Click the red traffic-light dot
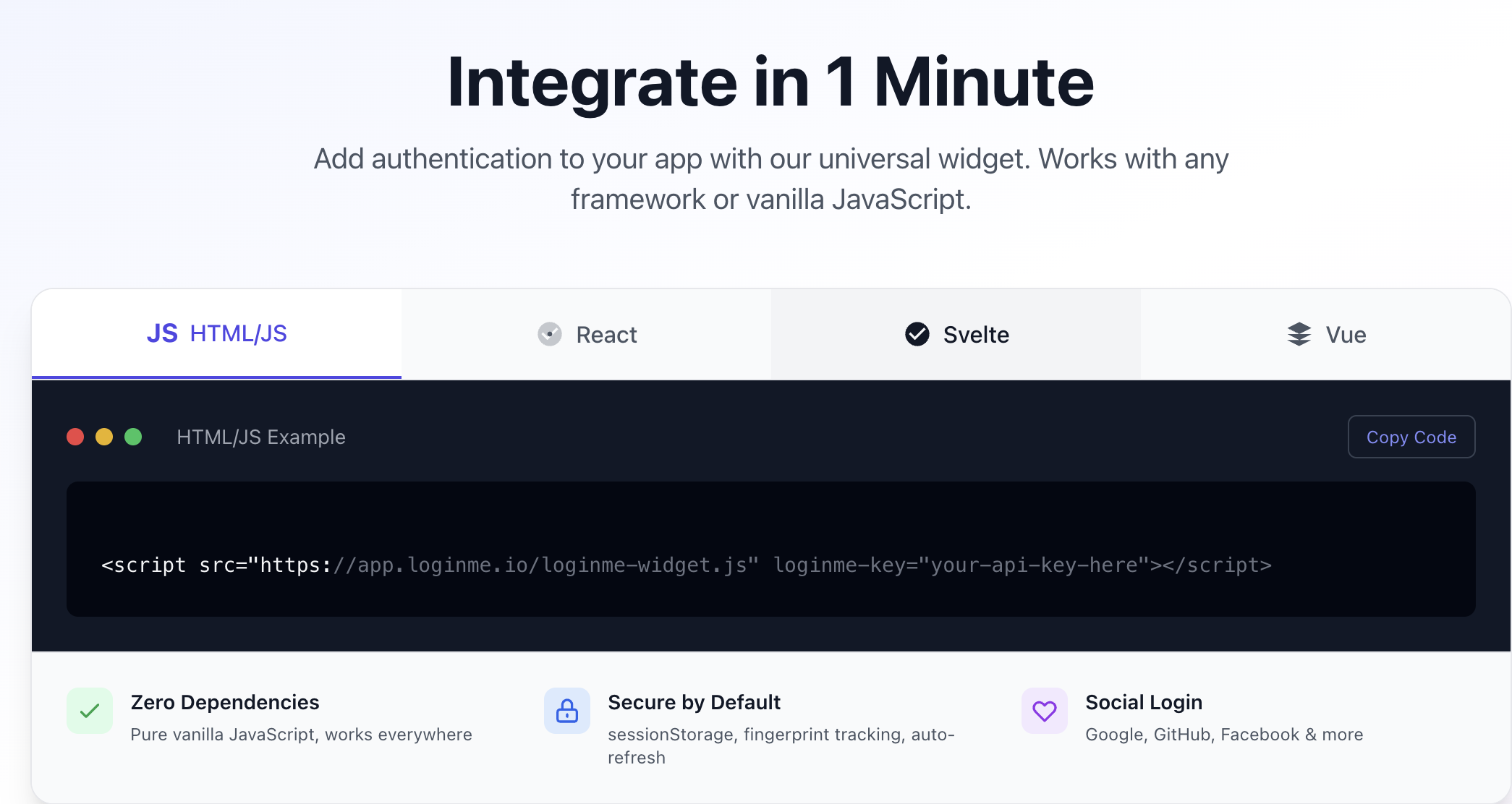This screenshot has width=1512, height=804. click(76, 437)
